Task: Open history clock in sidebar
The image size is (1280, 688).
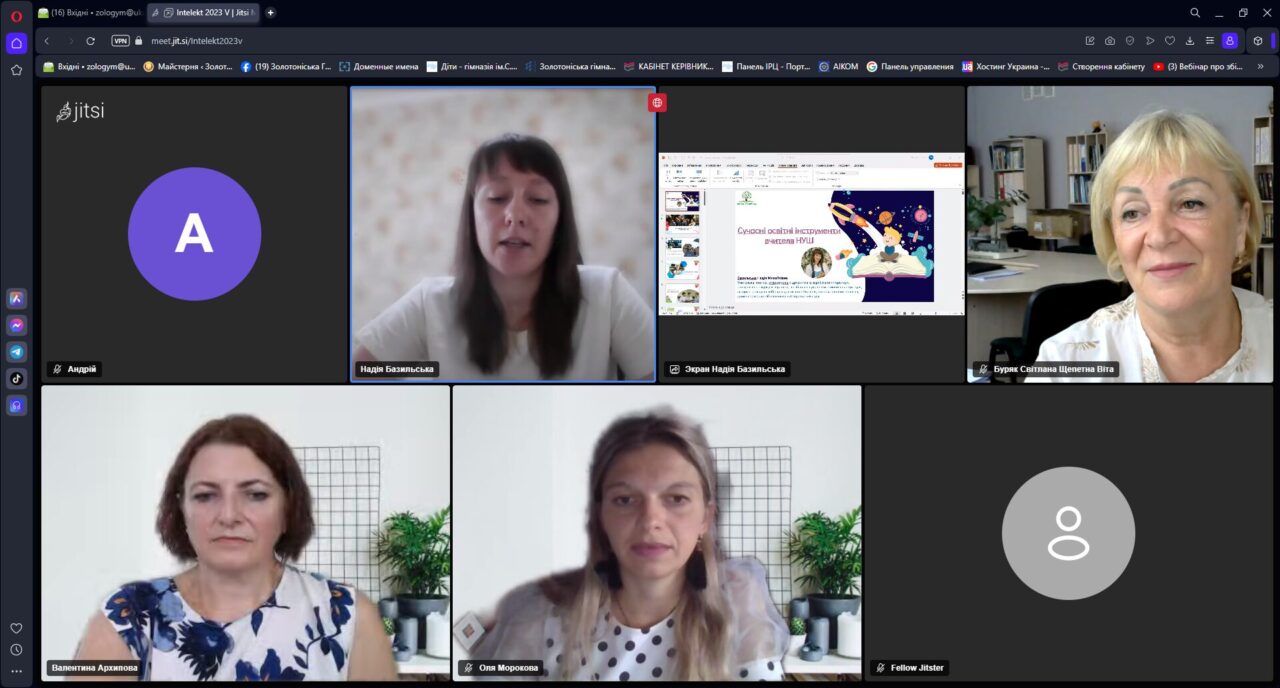Action: click(16, 650)
